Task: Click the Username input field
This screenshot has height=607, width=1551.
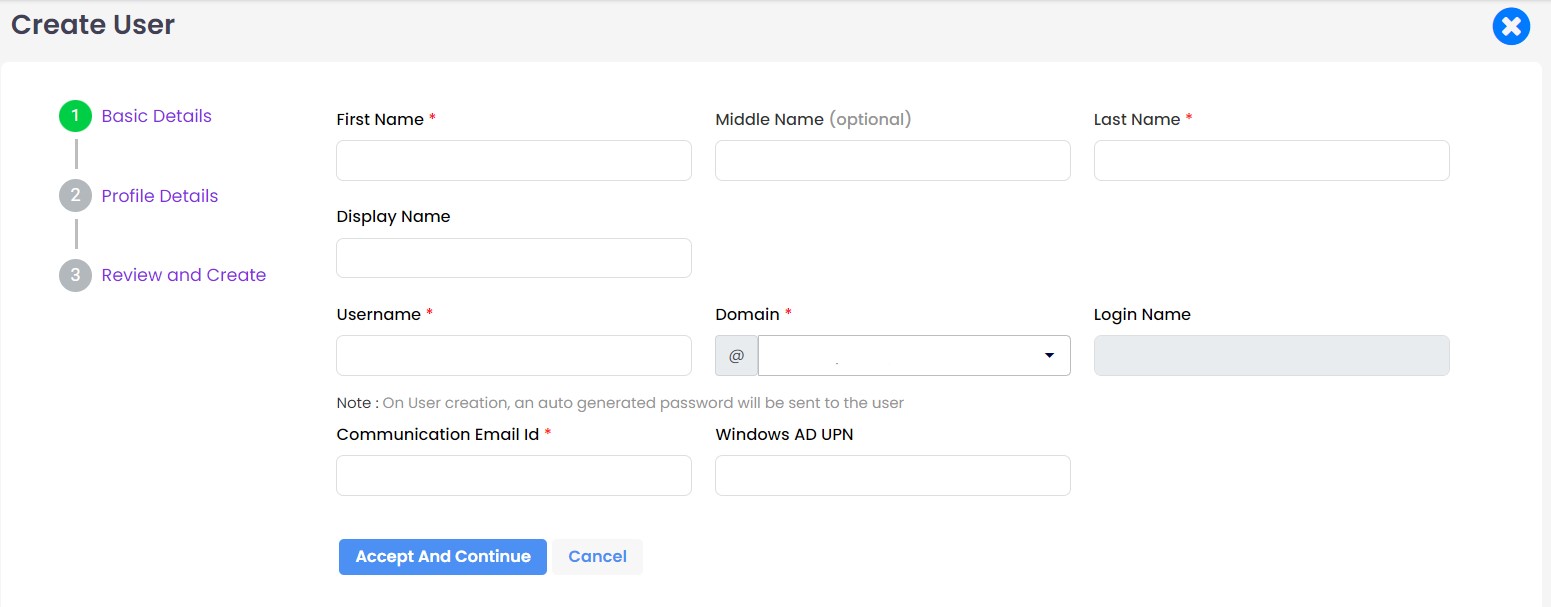Action: point(513,355)
